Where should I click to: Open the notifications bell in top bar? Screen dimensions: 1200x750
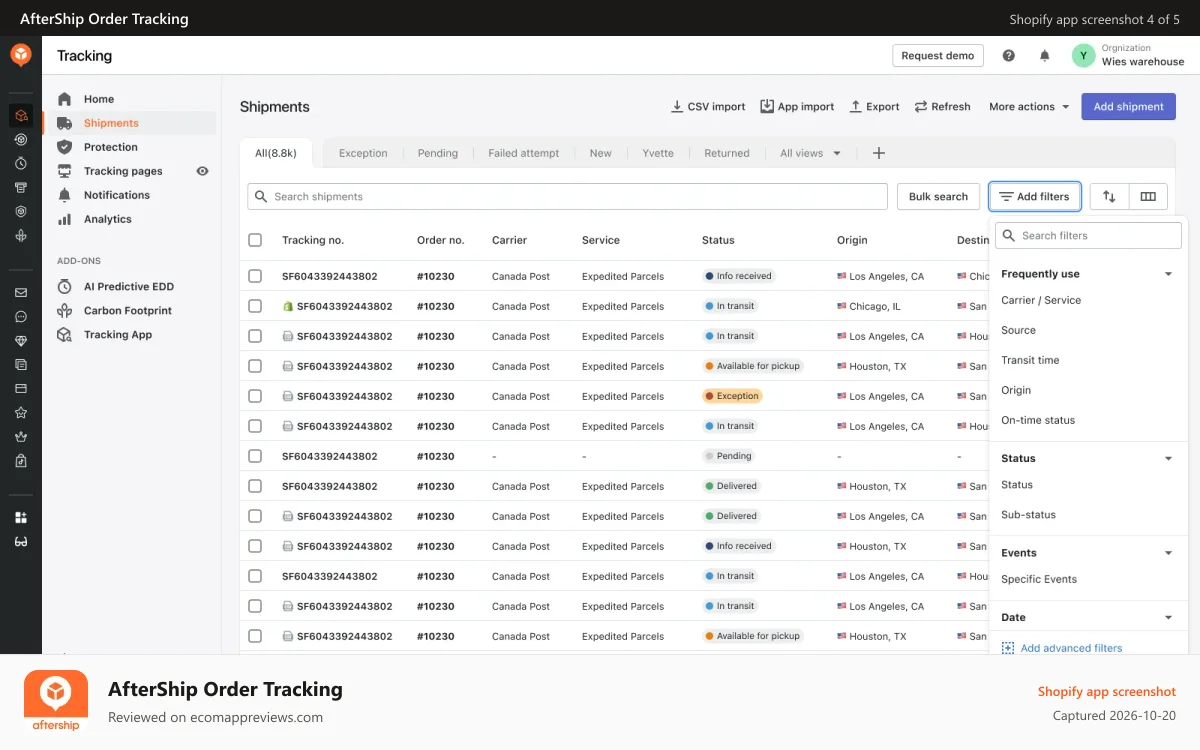coord(1045,56)
